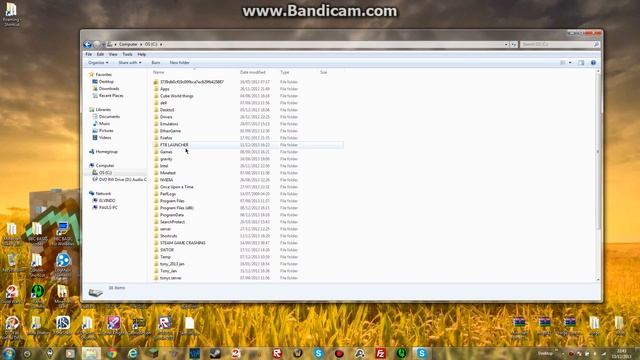Select the Cube World things folder
This screenshot has height=360, width=640.
(x=176, y=96)
